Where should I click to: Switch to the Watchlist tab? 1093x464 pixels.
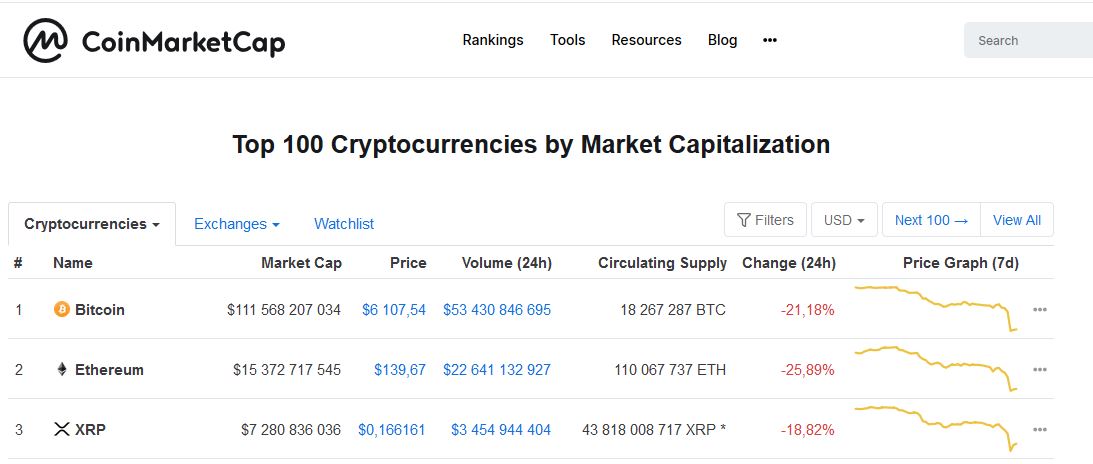coord(344,224)
